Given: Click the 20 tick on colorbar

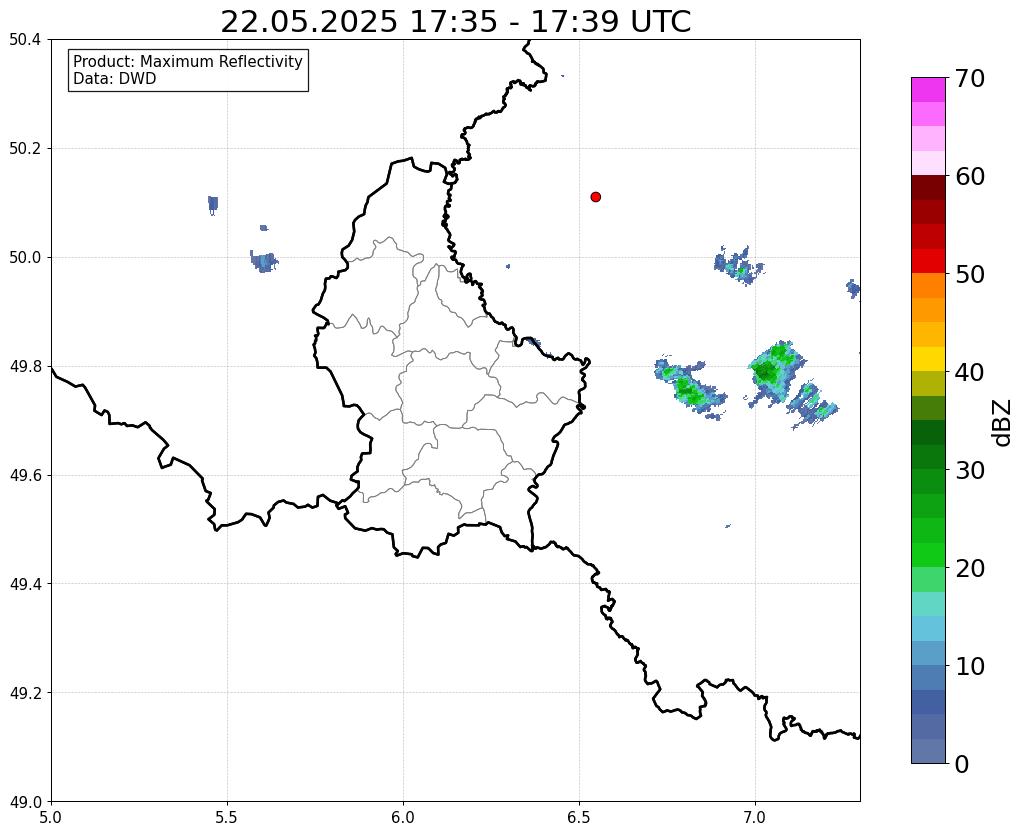Looking at the screenshot, I should tap(970, 568).
